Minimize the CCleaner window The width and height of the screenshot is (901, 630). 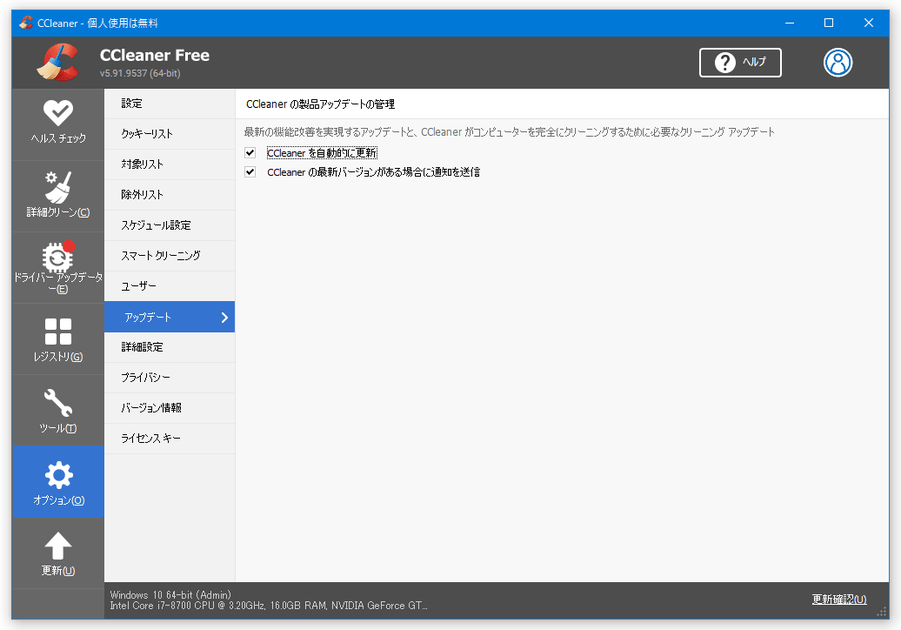click(790, 22)
